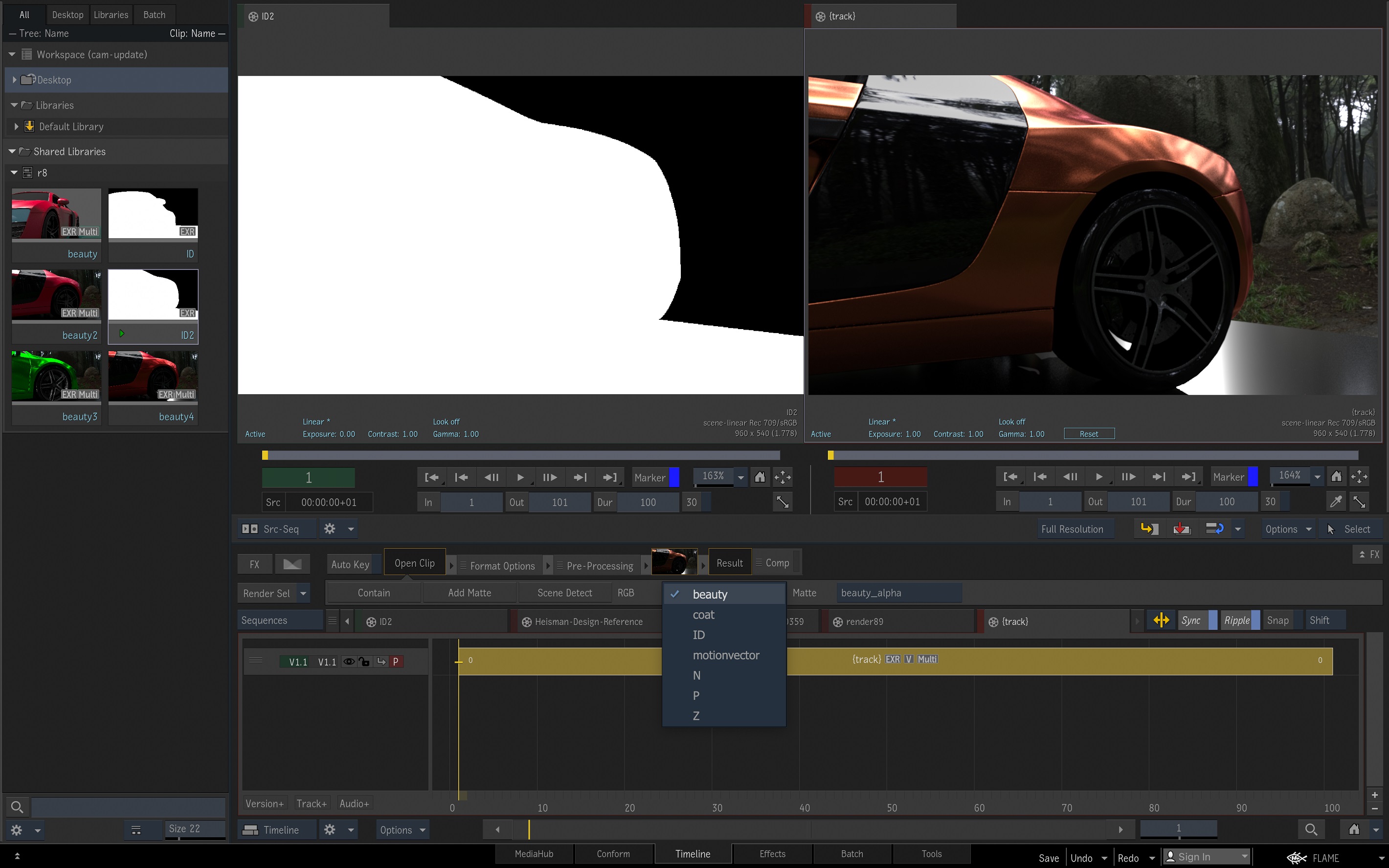This screenshot has width=1389, height=868.
Task: Switch to the Effects tab
Action: pyautogui.click(x=772, y=854)
